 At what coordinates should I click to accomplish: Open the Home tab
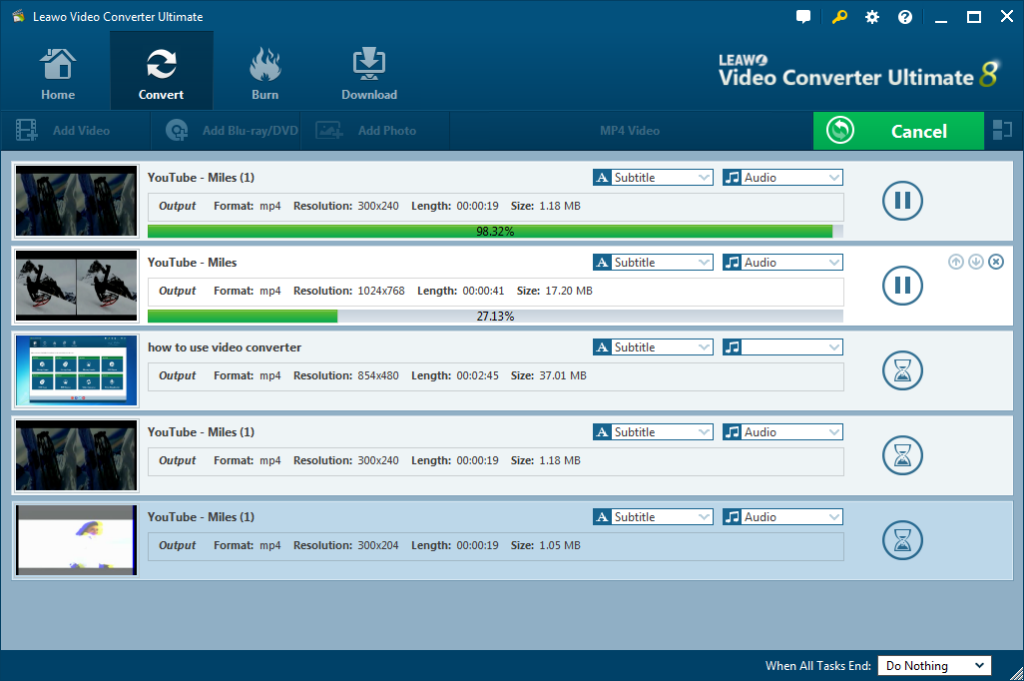point(57,73)
